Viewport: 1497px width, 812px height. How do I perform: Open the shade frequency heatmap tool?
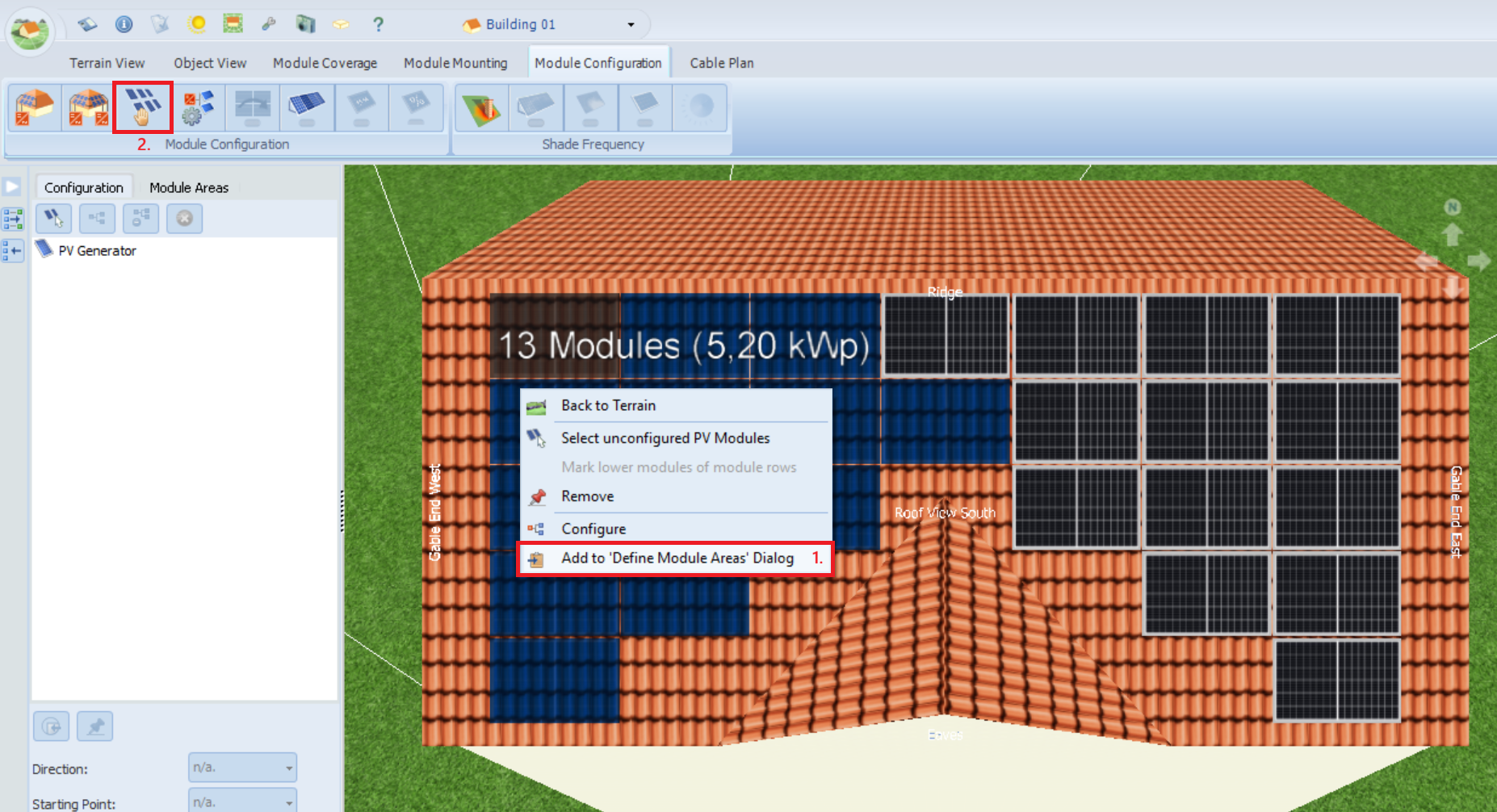tap(481, 107)
